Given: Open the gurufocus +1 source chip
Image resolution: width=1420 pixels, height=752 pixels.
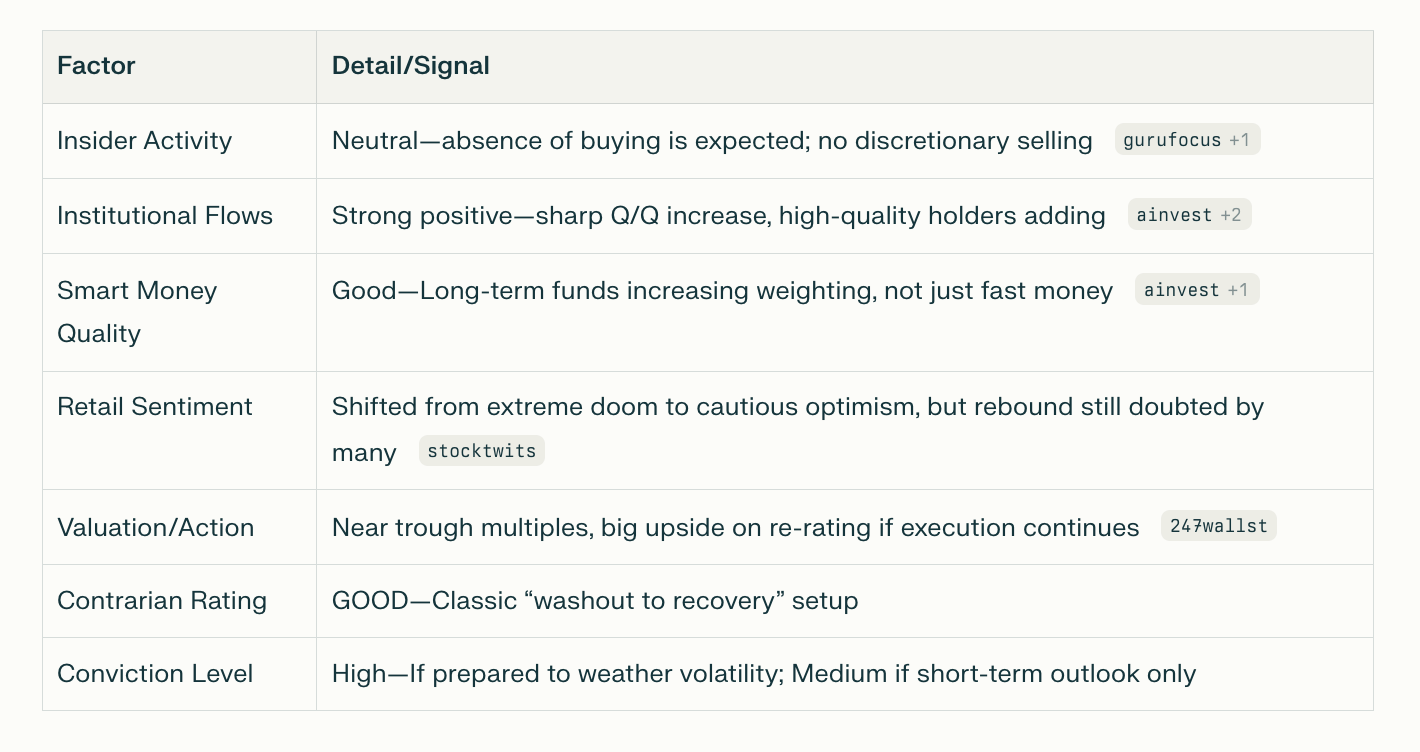Looking at the screenshot, I should point(1187,140).
